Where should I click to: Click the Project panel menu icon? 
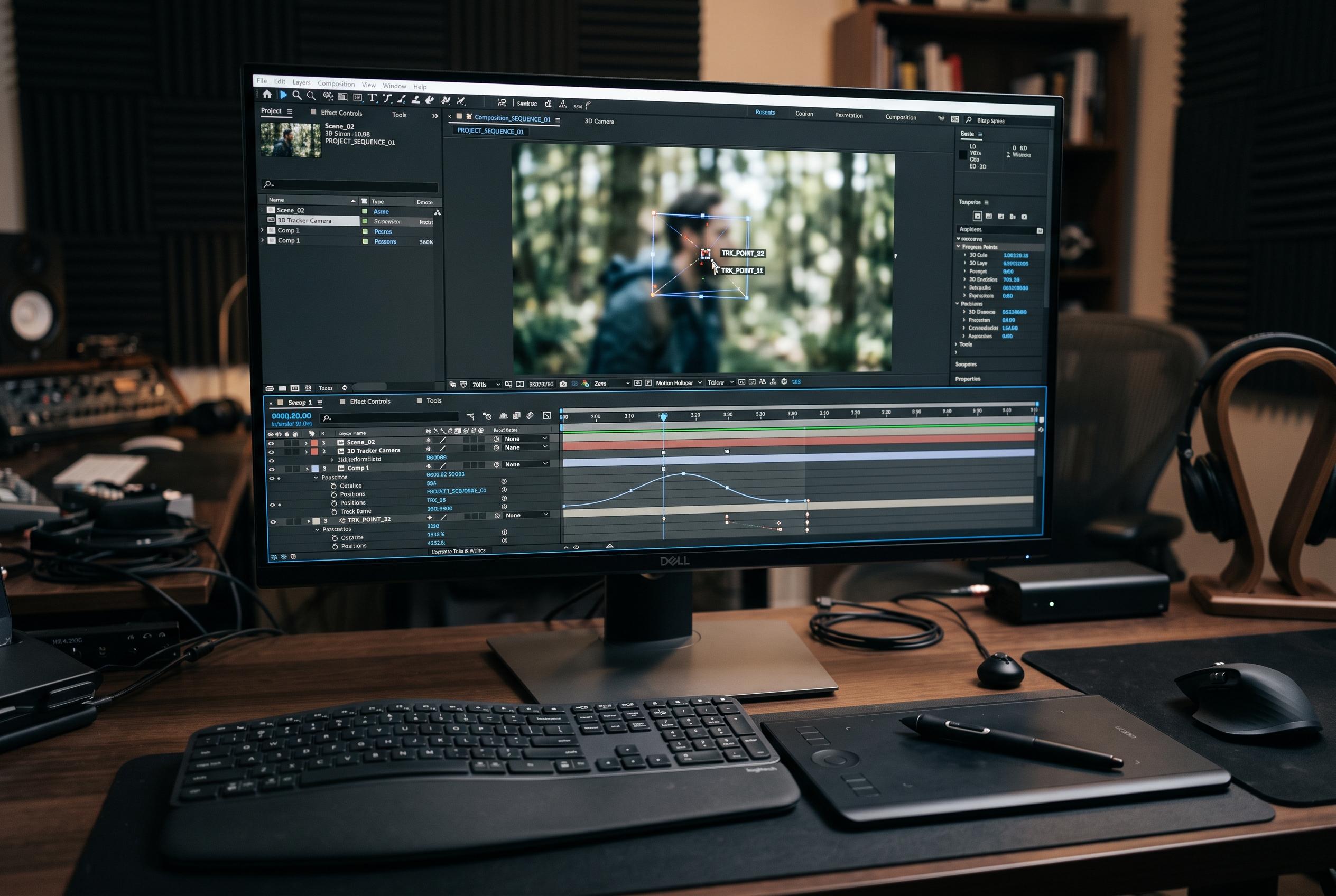pos(290,111)
